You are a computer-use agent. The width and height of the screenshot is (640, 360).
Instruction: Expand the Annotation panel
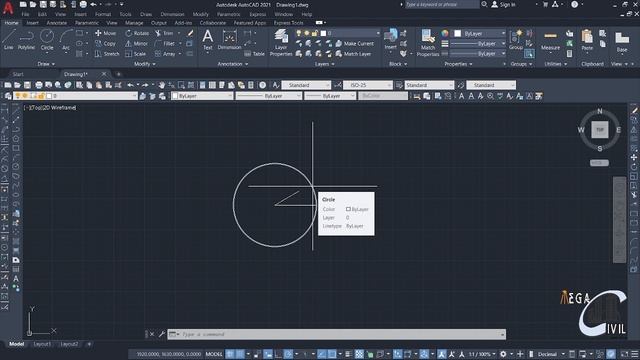[233, 64]
